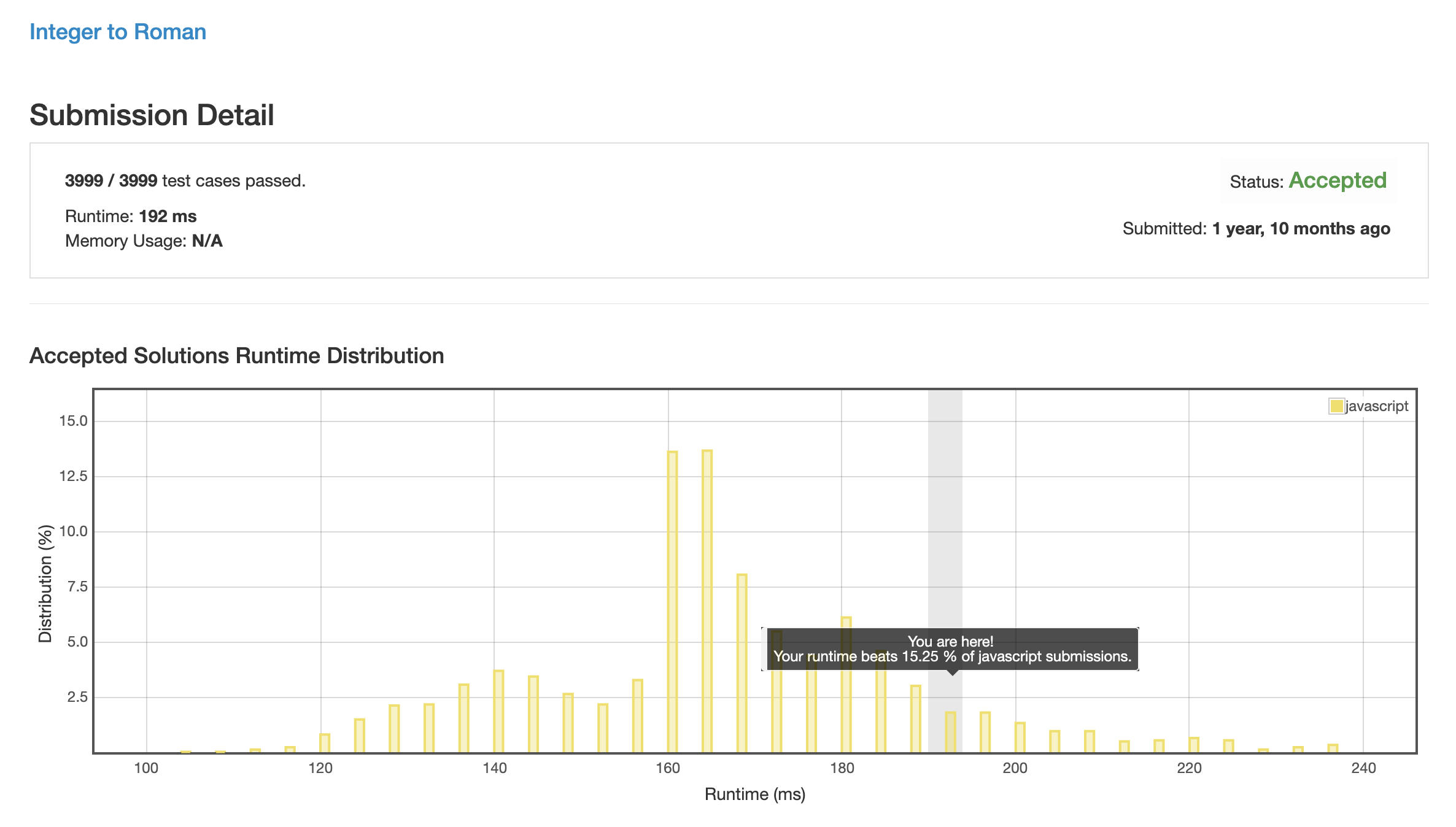1456x827 pixels.
Task: Click the distribution bar at 196 ms
Action: pos(985,733)
